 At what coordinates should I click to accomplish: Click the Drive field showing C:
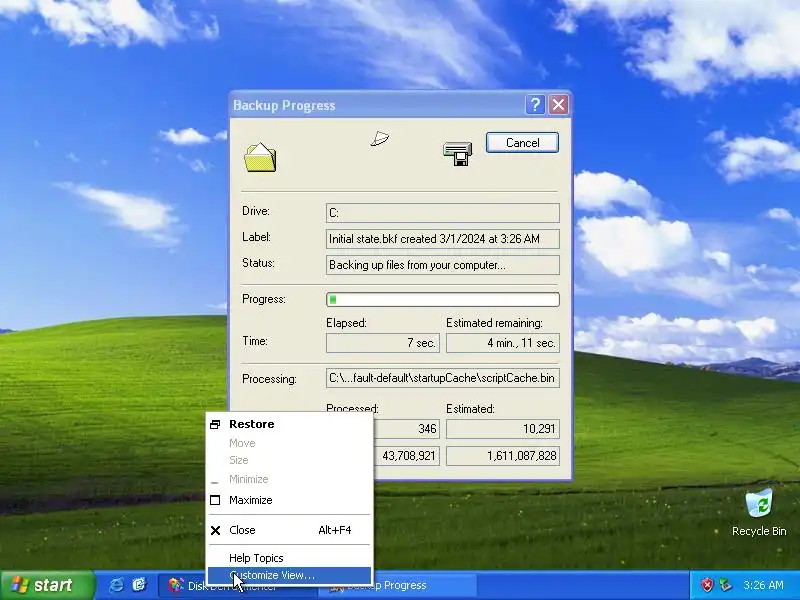point(442,213)
